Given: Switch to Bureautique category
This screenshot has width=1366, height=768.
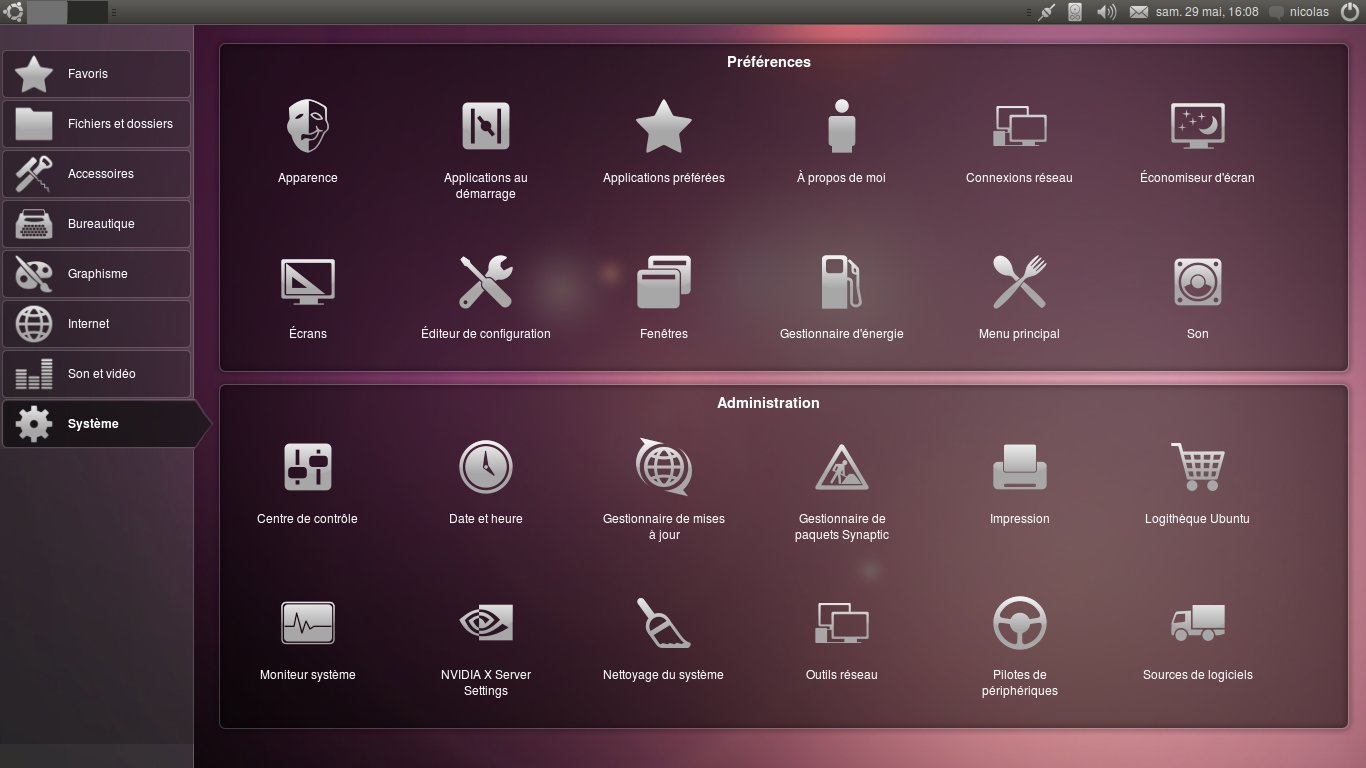Looking at the screenshot, I should [96, 224].
